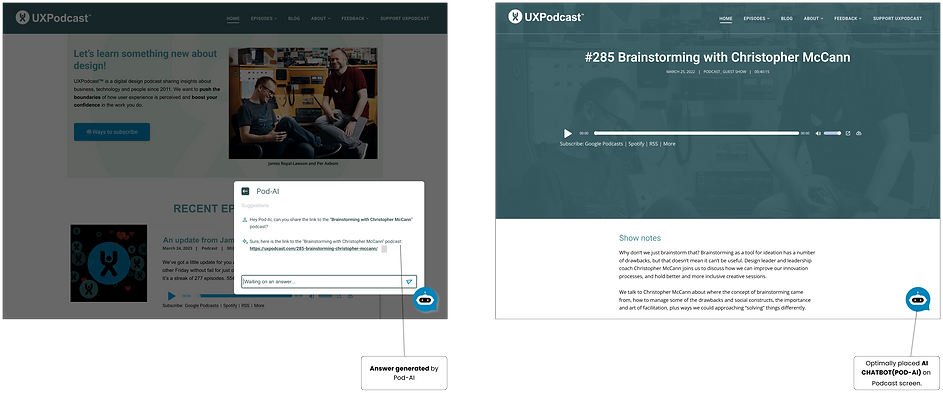
Task: Download the #285 episode via the cloud icon
Action: (859, 133)
